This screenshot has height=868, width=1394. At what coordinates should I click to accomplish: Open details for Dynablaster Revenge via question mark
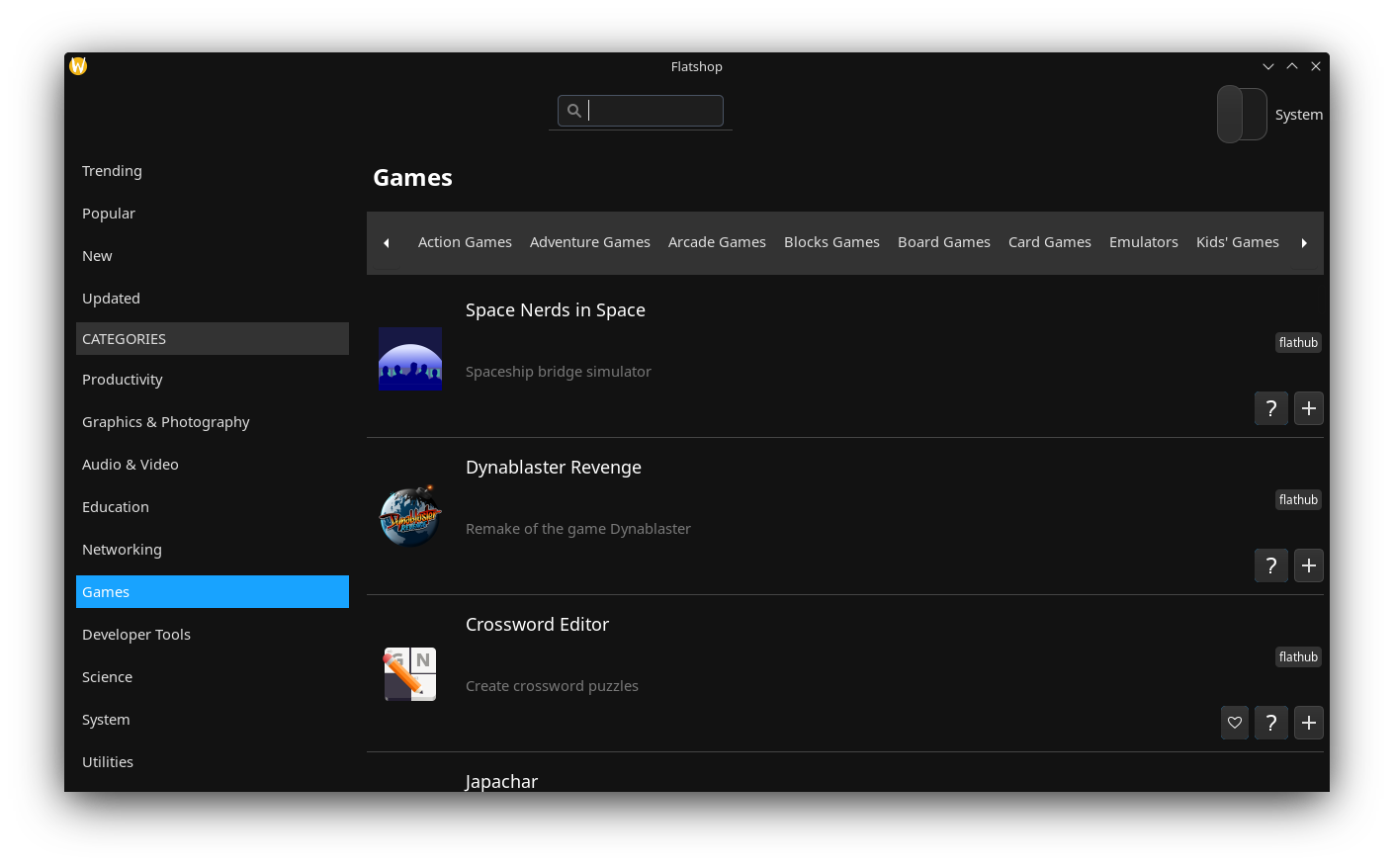coord(1270,564)
